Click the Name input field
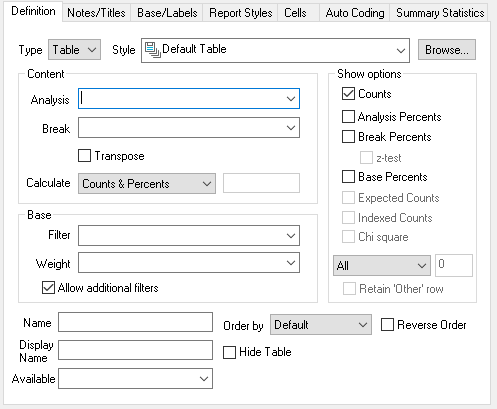 tap(135, 322)
